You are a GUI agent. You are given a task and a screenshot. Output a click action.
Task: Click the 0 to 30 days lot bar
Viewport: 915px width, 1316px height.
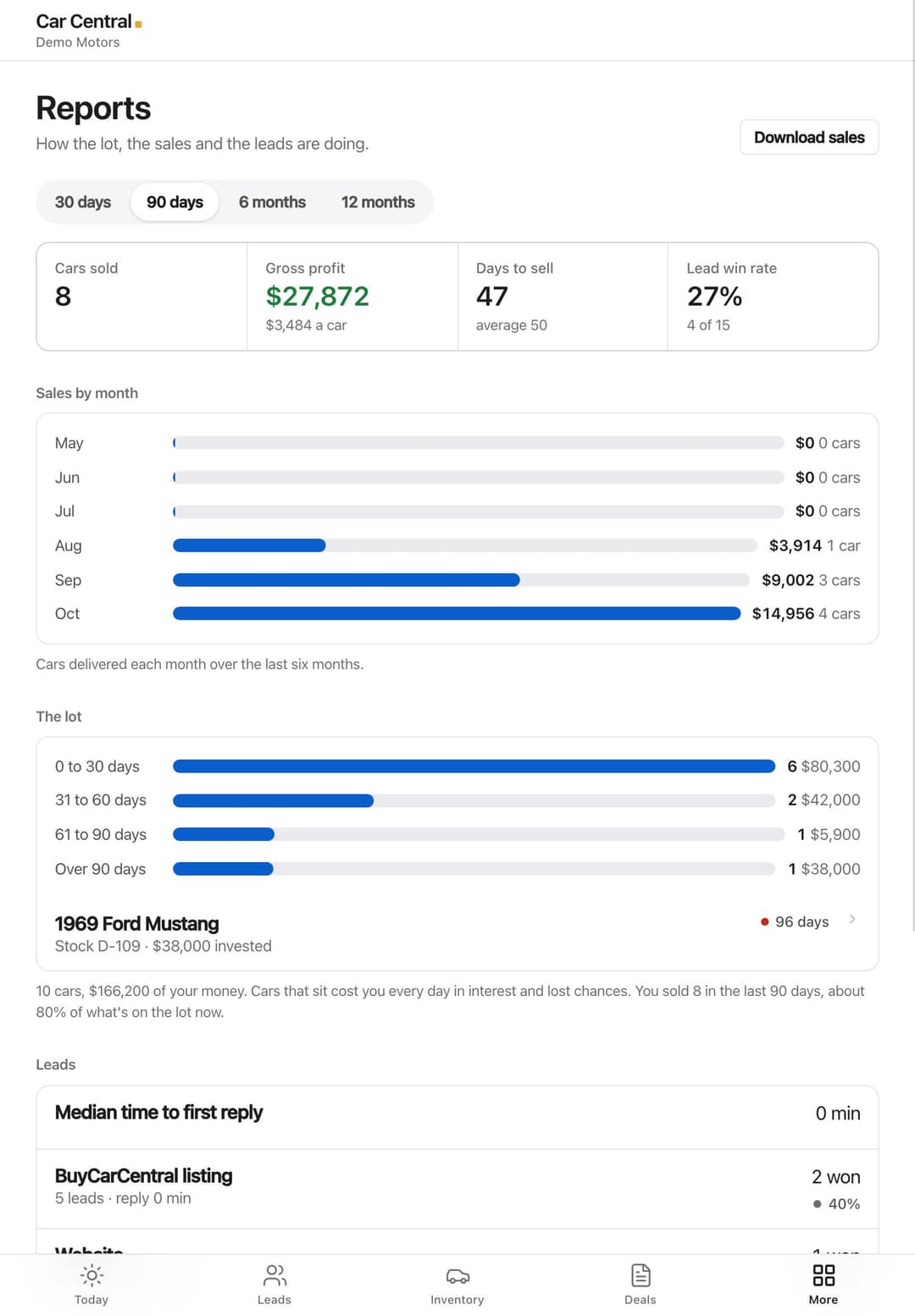point(474,766)
